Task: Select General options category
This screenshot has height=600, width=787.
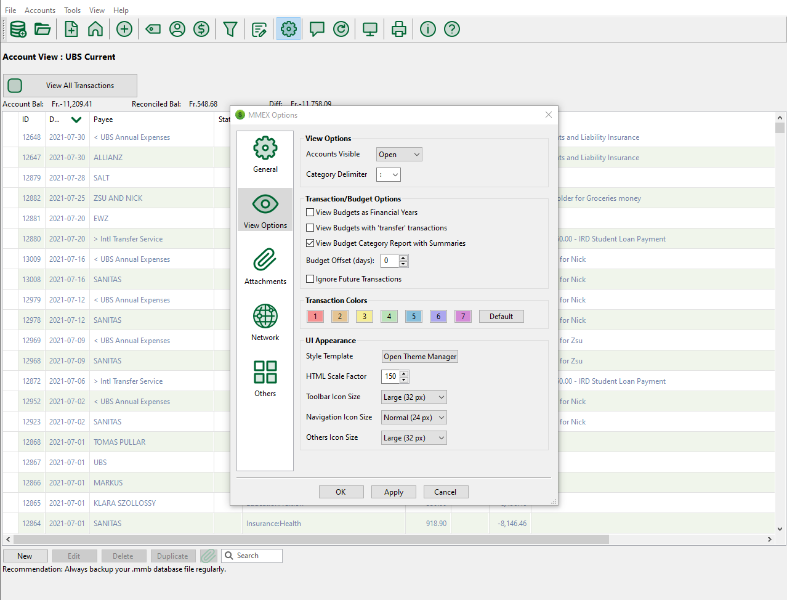Action: point(265,154)
